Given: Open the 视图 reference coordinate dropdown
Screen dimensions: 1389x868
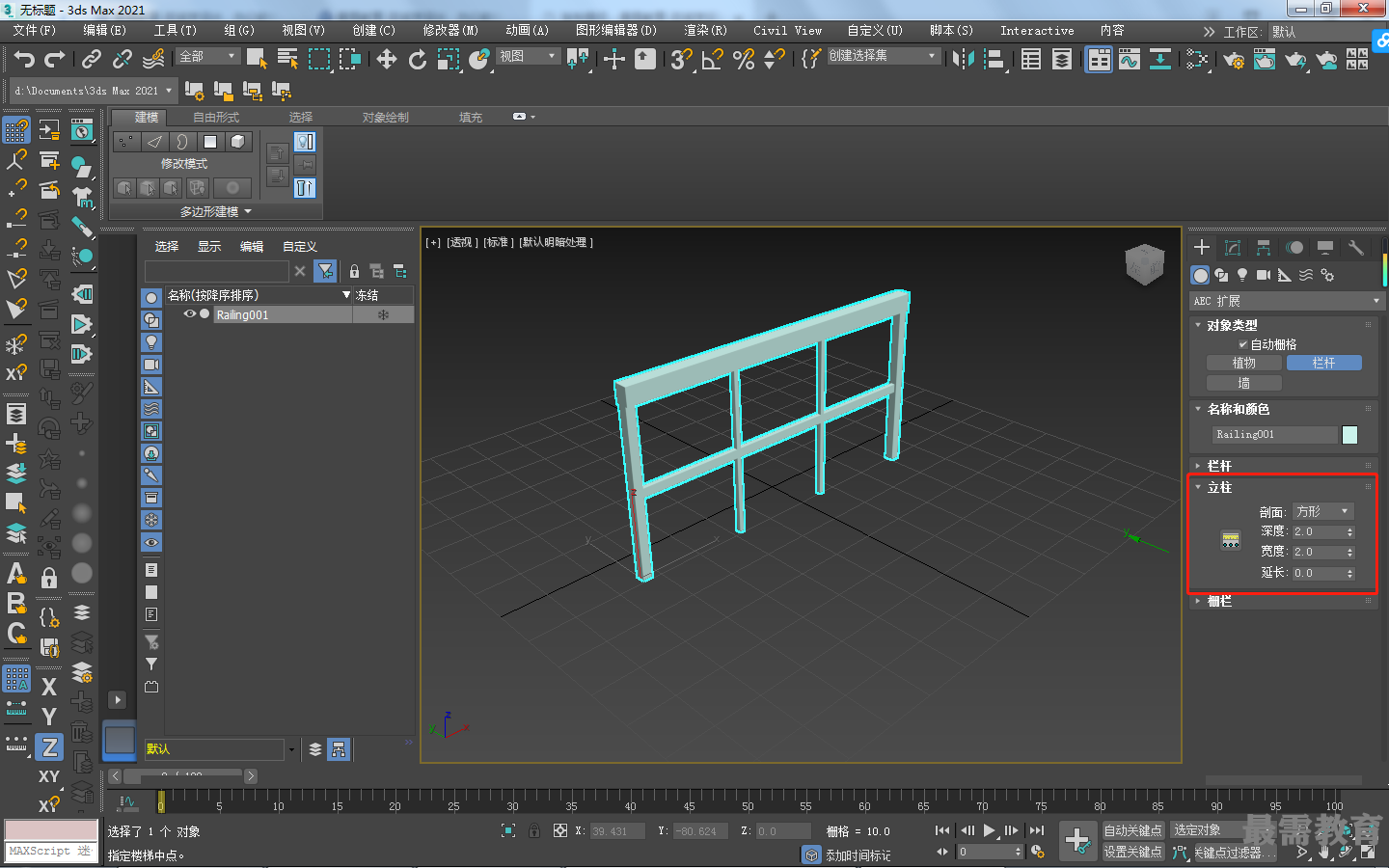Looking at the screenshot, I should [528, 57].
